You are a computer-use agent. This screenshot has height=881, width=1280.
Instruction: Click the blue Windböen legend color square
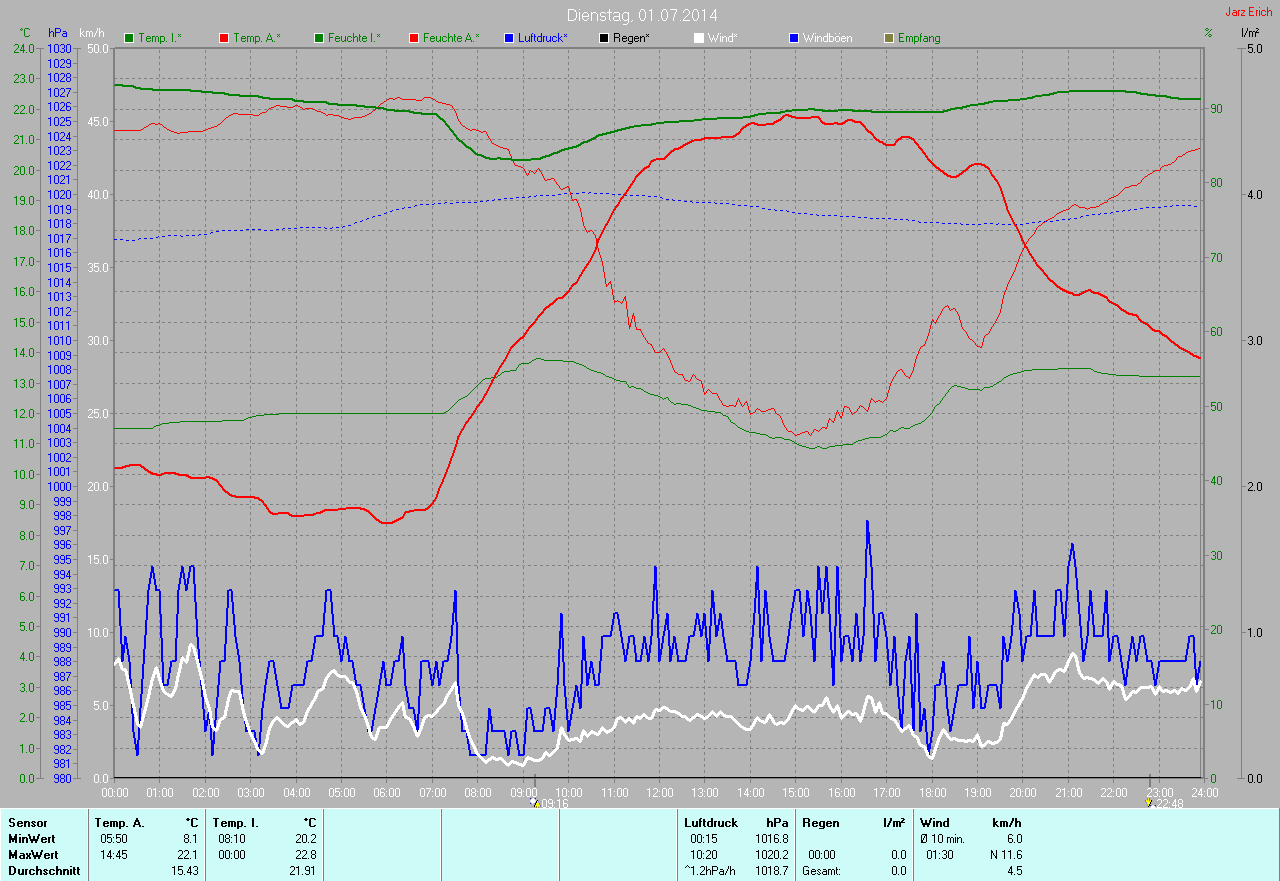coord(794,38)
